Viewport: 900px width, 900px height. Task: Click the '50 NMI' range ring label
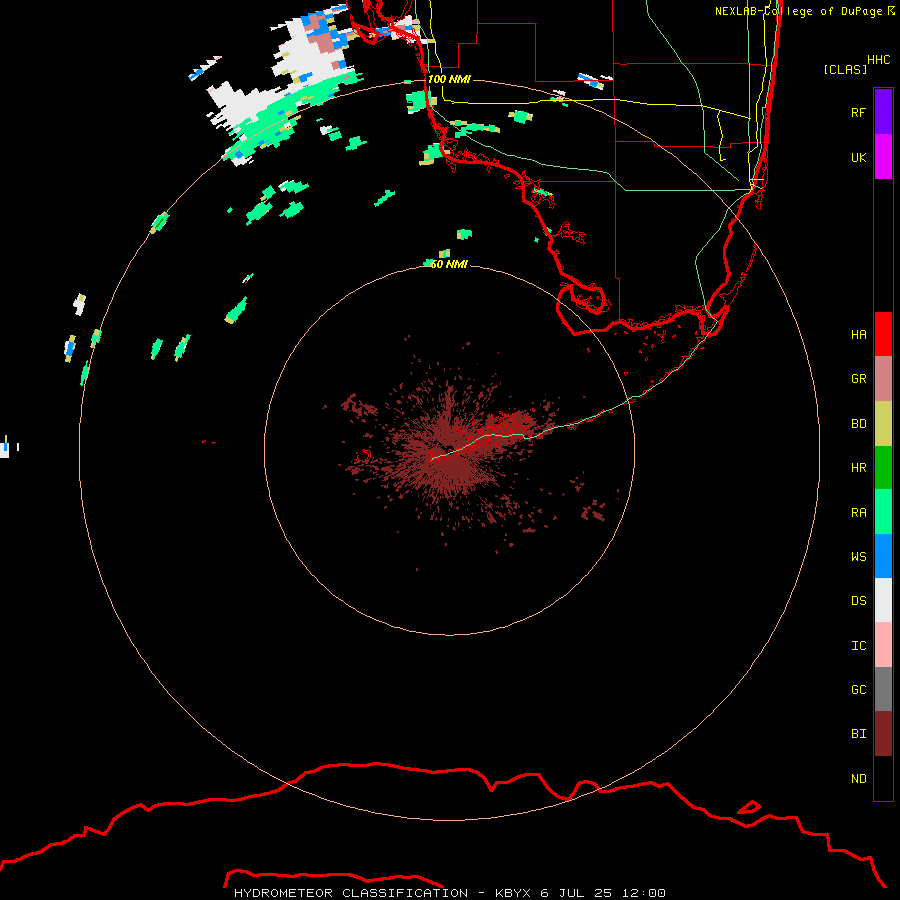tap(449, 264)
